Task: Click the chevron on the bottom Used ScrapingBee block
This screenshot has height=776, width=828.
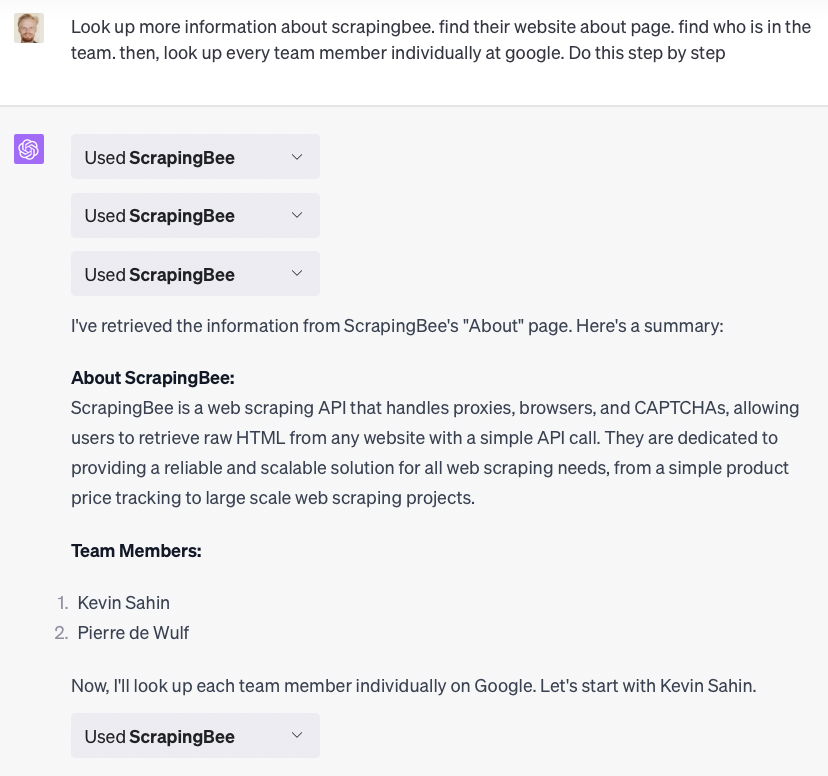Action: [x=297, y=734]
